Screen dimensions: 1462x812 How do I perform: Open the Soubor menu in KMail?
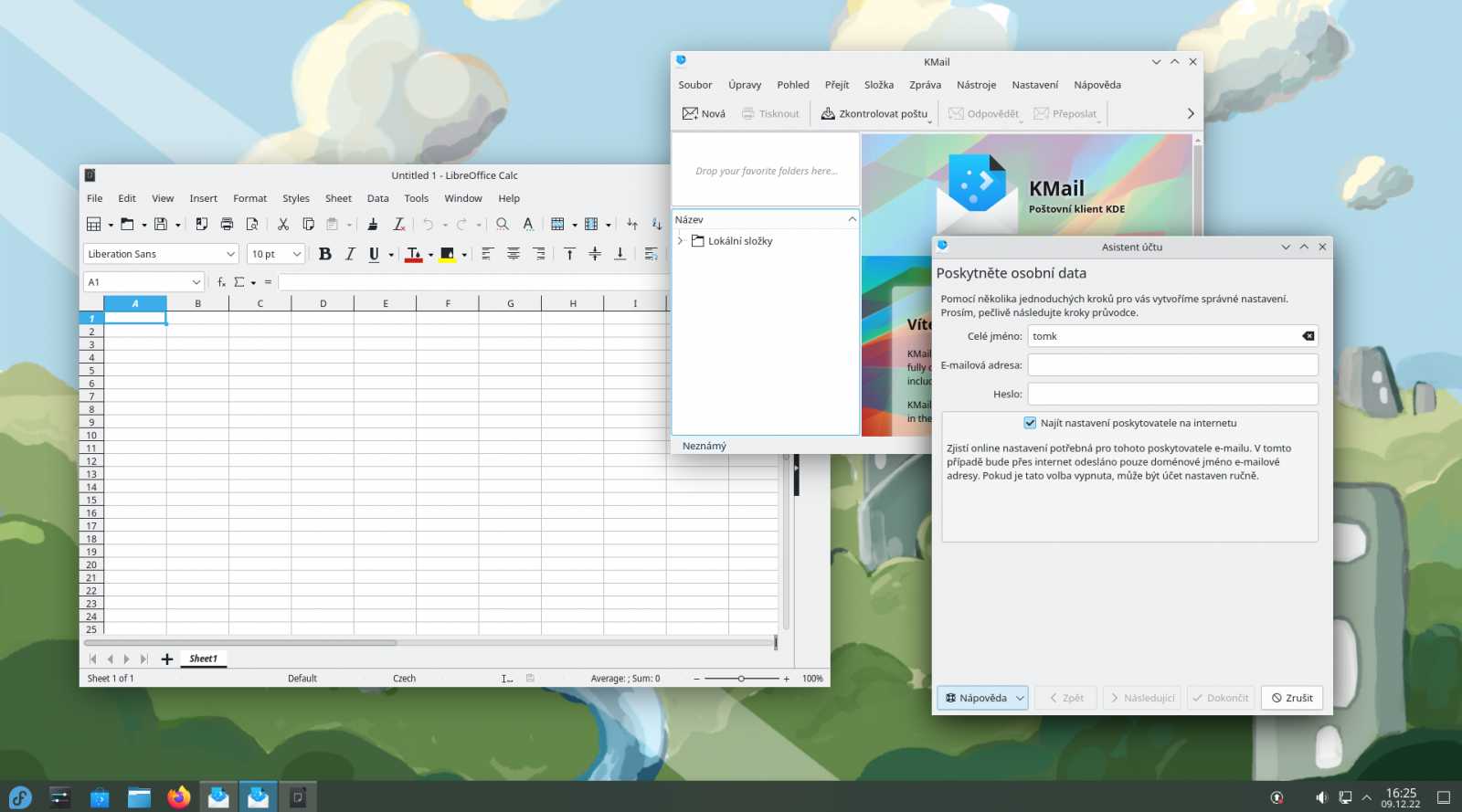tap(694, 85)
